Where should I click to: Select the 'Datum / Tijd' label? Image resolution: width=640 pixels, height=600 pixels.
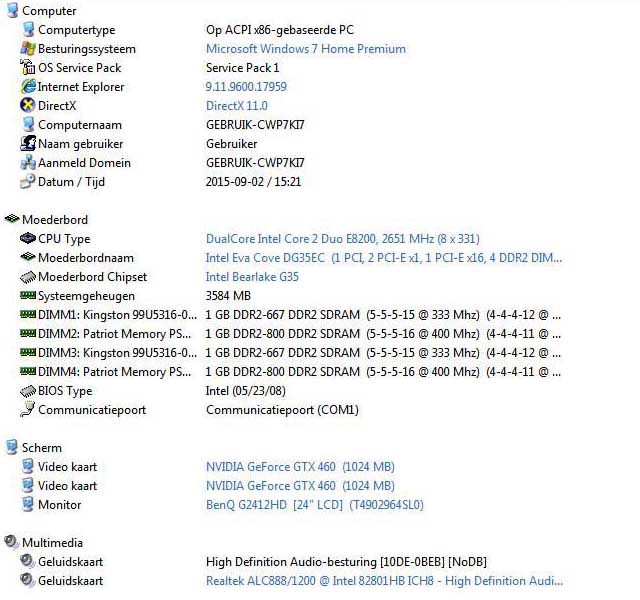[71, 182]
